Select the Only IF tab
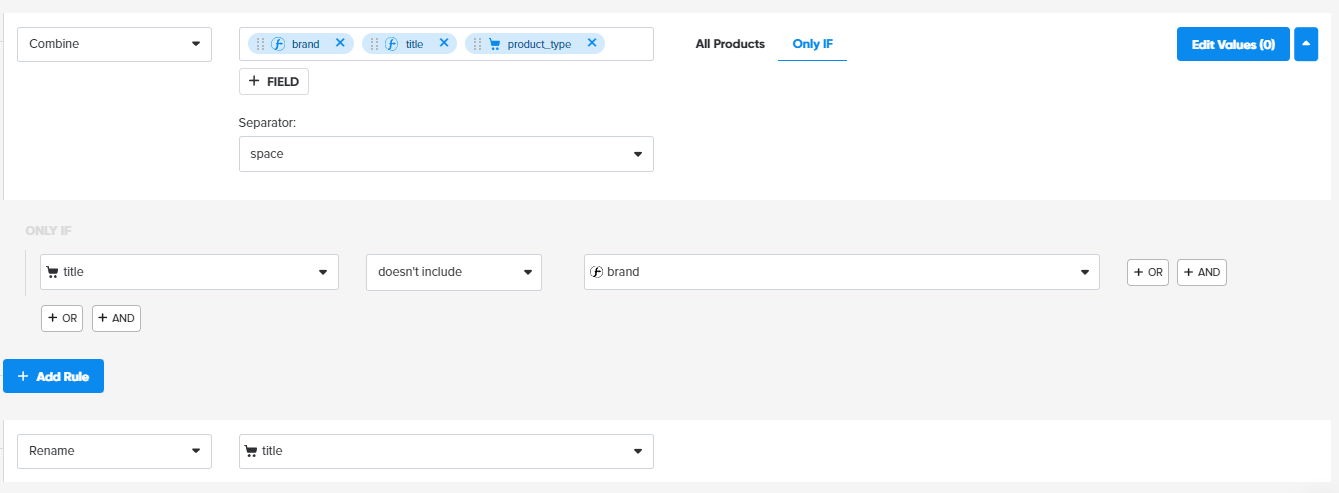The image size is (1339, 493). 812,44
